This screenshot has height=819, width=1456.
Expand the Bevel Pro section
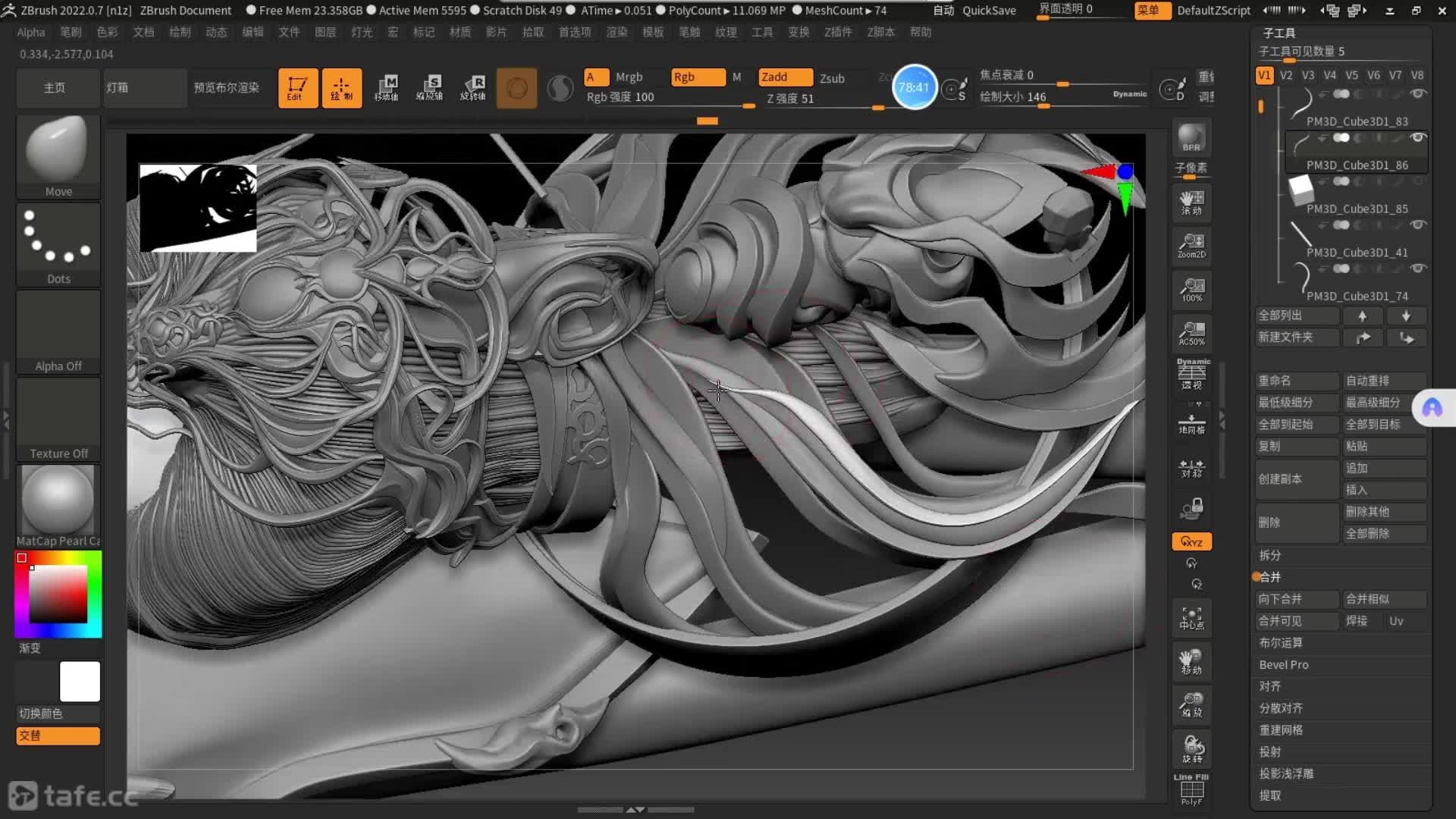coord(1284,665)
